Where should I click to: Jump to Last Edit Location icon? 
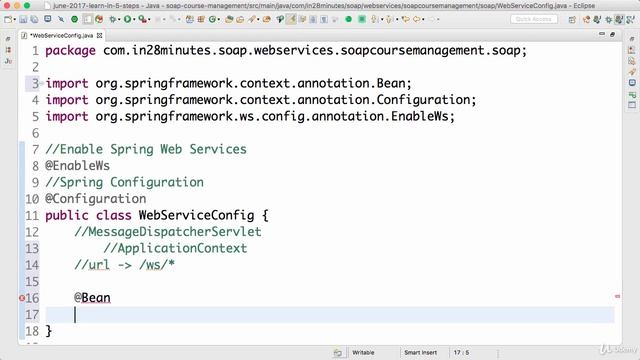(405, 19)
